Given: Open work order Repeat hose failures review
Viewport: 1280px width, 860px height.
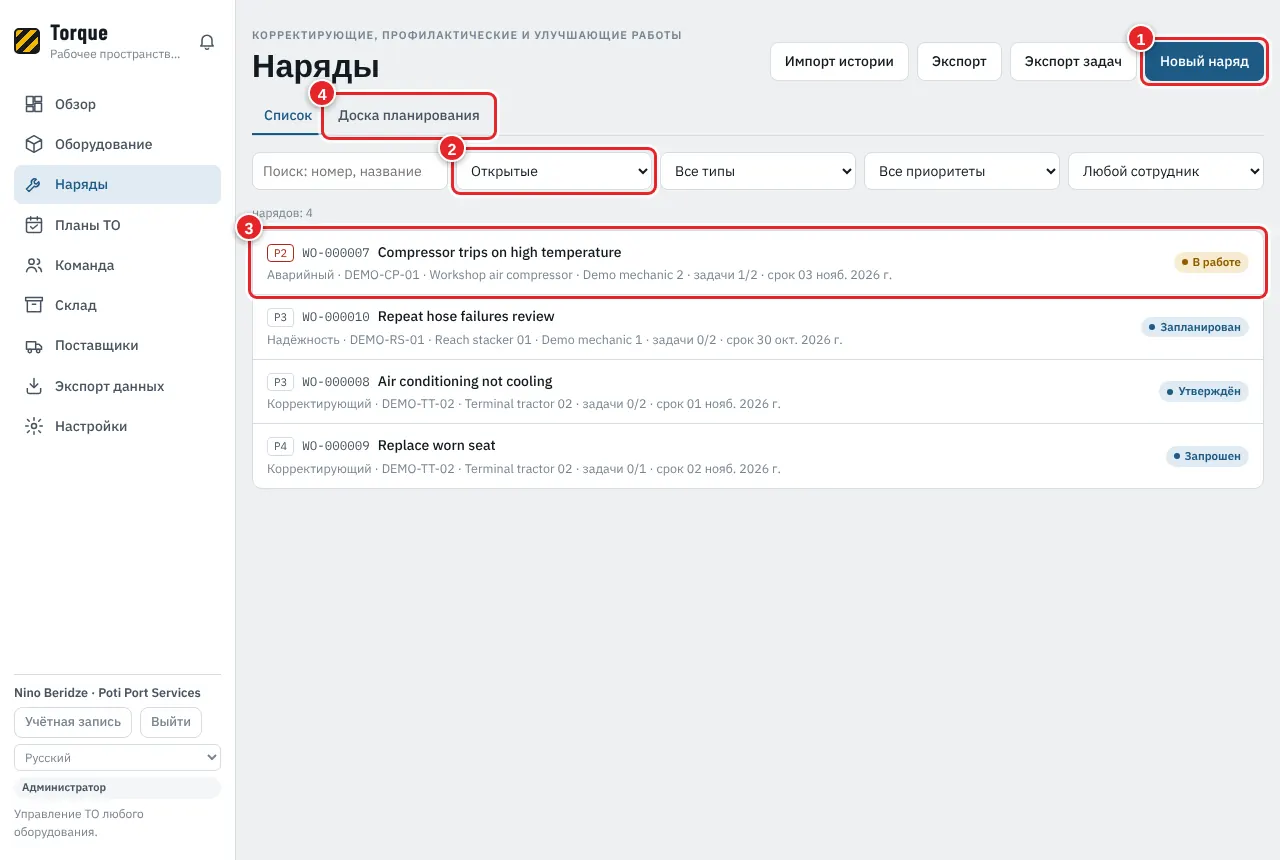Looking at the screenshot, I should [x=758, y=327].
